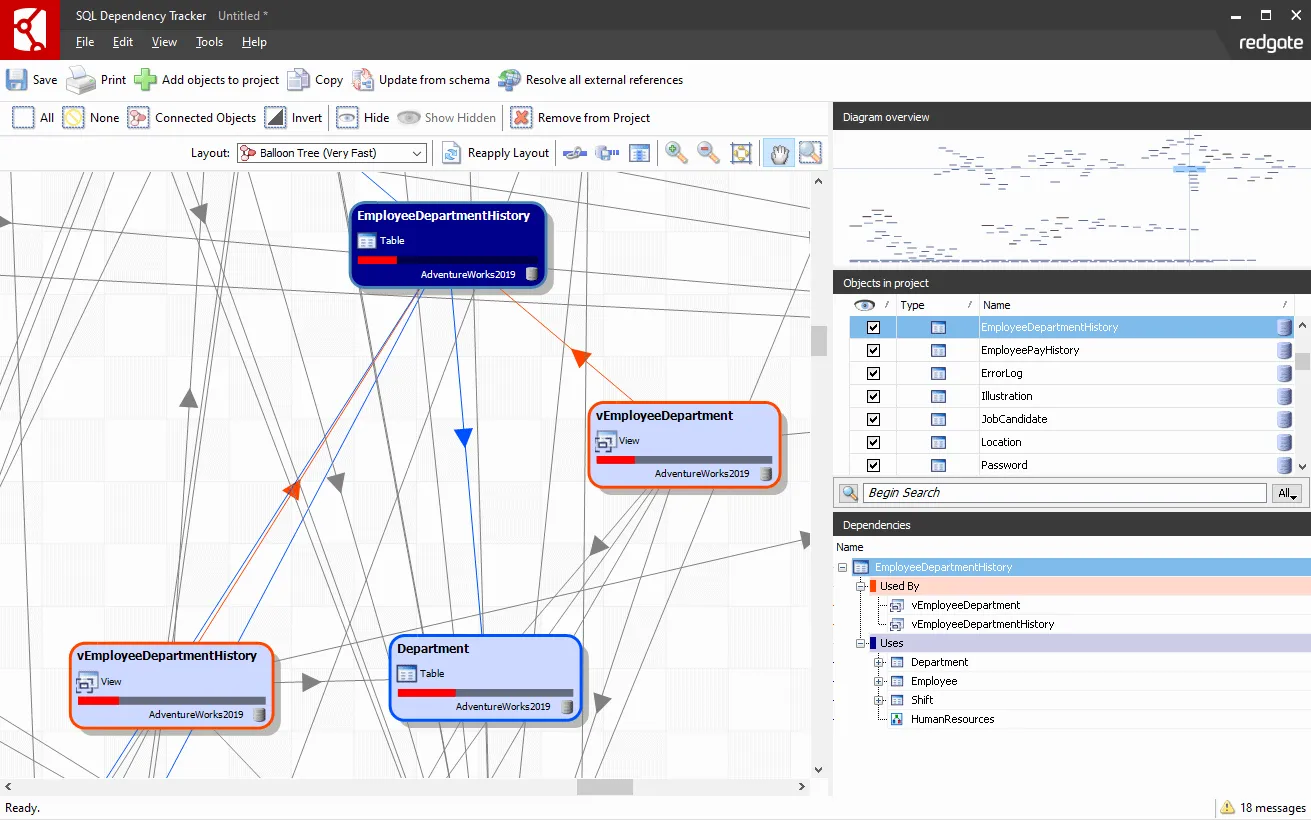Viewport: 1311px width, 820px height.
Task: Select the Pan tool in the diagram toolbar
Action: (x=778, y=152)
